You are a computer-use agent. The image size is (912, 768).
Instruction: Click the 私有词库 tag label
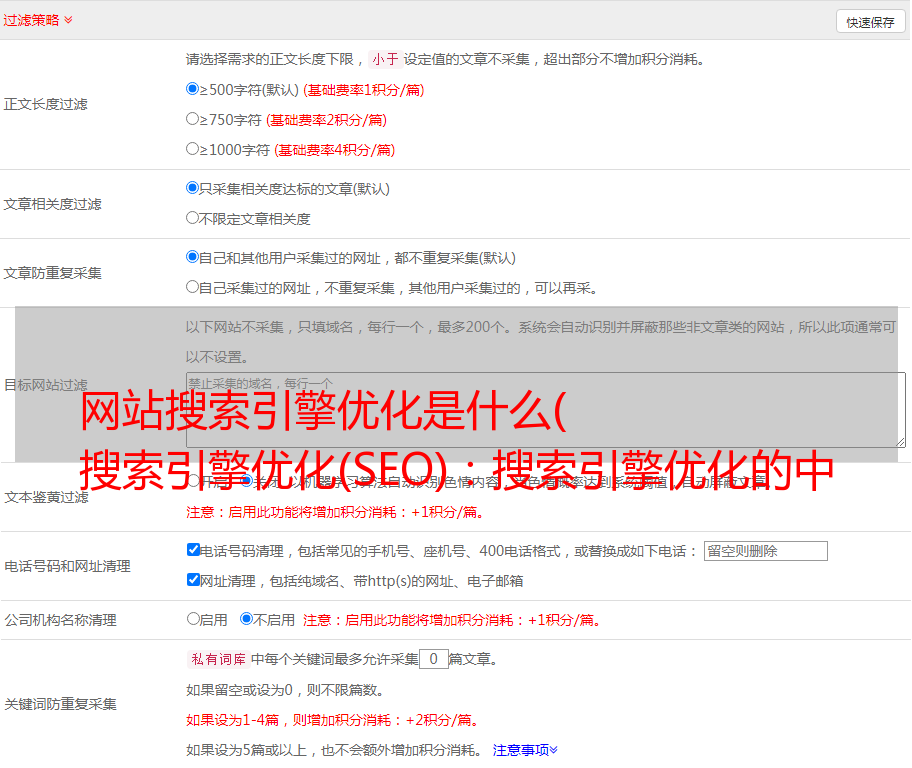(x=217, y=659)
